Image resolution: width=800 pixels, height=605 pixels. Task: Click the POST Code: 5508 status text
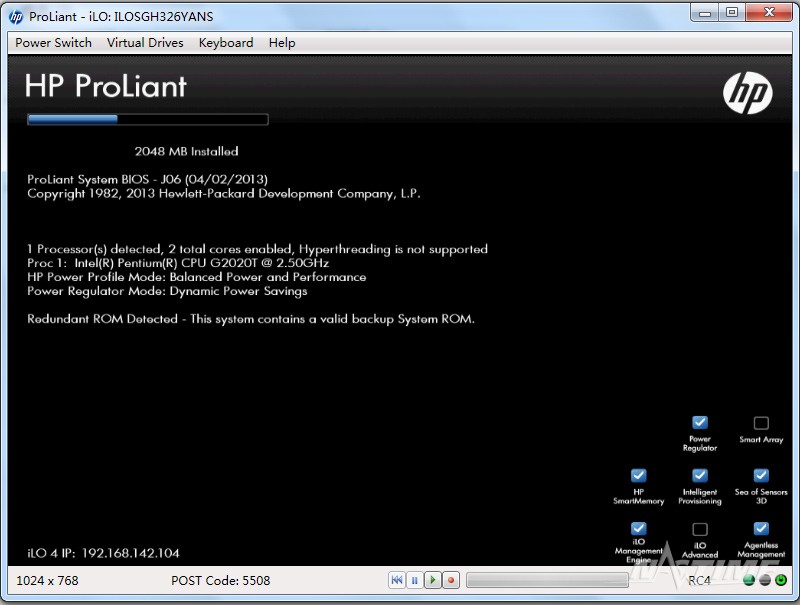(220, 581)
